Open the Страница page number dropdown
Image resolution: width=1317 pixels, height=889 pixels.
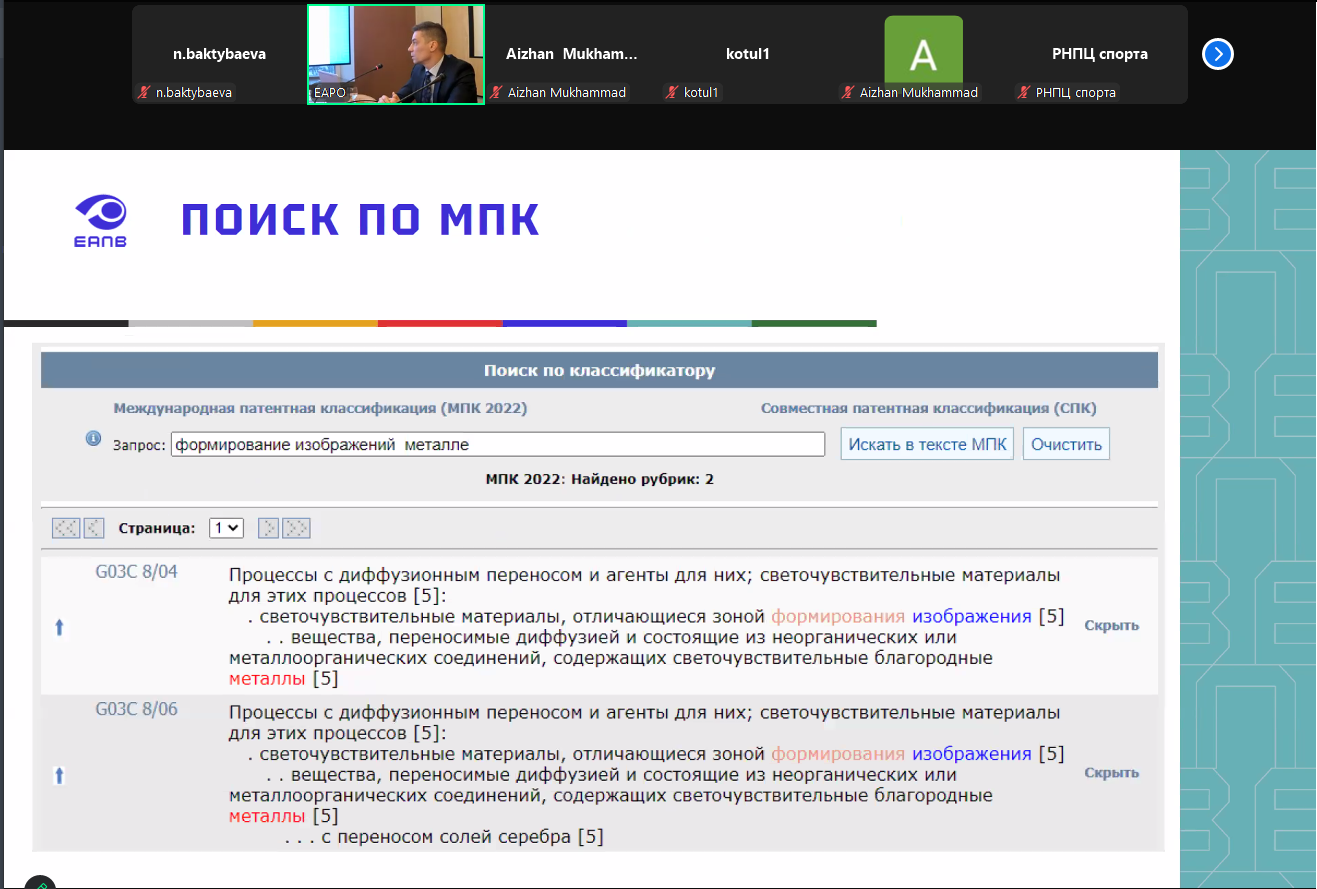(x=226, y=528)
